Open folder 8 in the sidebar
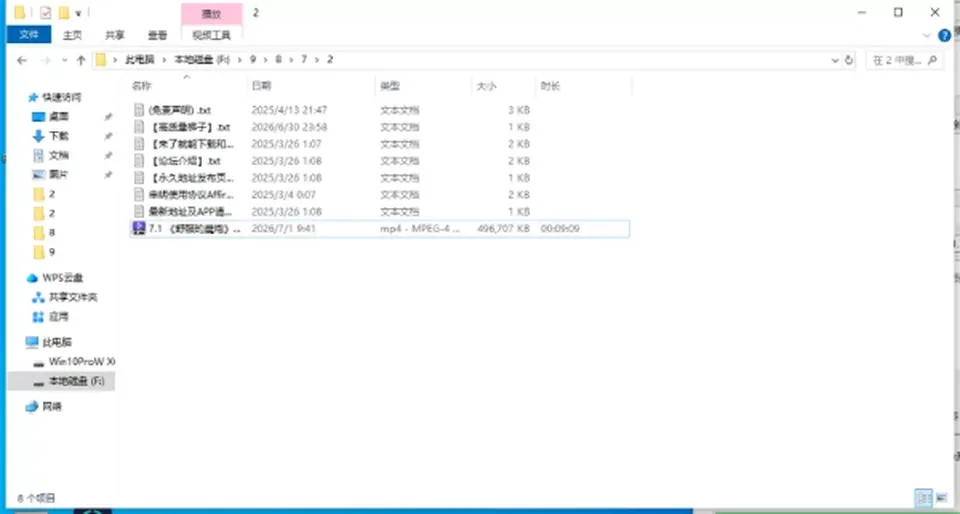The width and height of the screenshot is (960, 514). 52,233
